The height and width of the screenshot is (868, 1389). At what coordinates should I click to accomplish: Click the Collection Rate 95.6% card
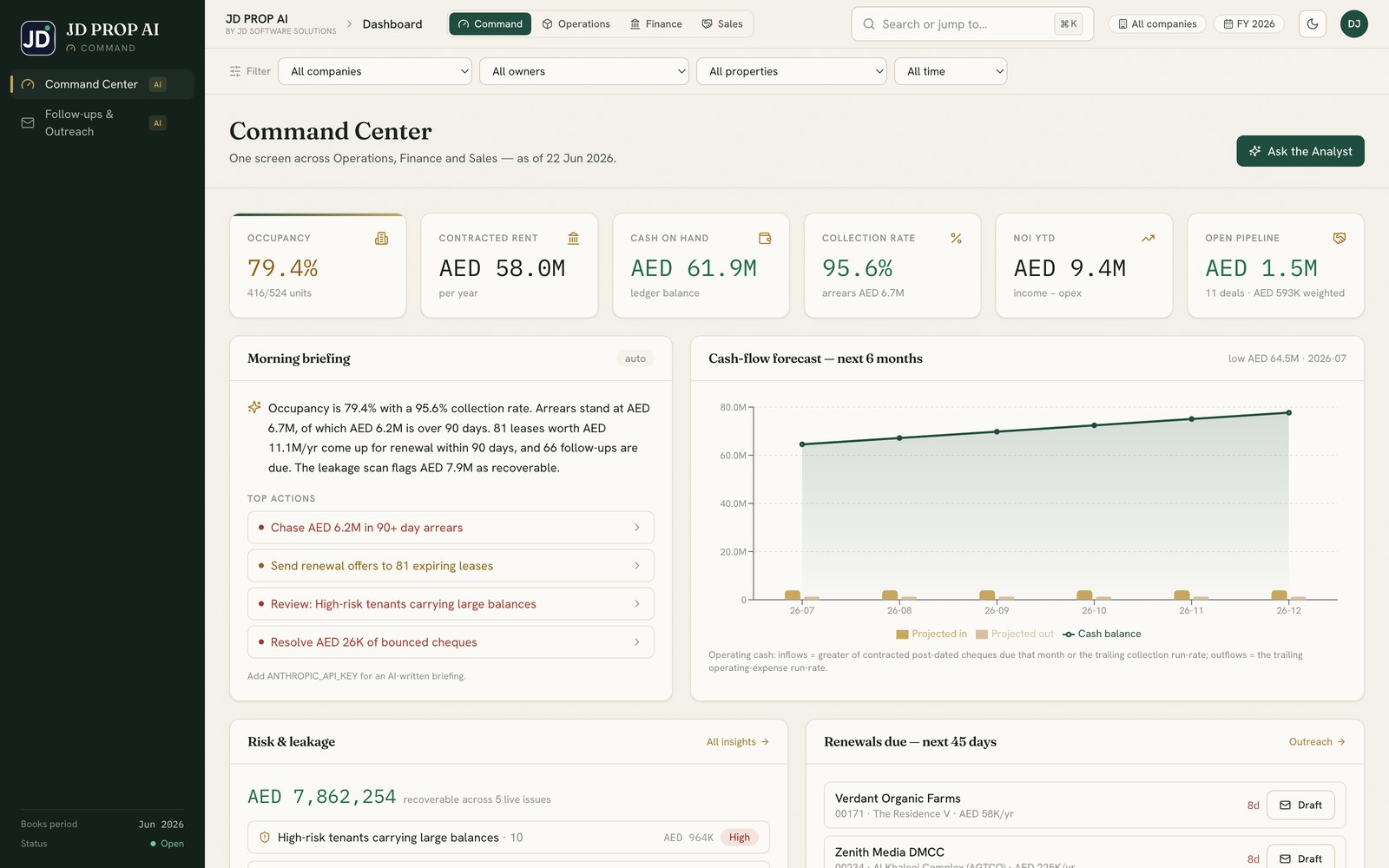tap(892, 266)
